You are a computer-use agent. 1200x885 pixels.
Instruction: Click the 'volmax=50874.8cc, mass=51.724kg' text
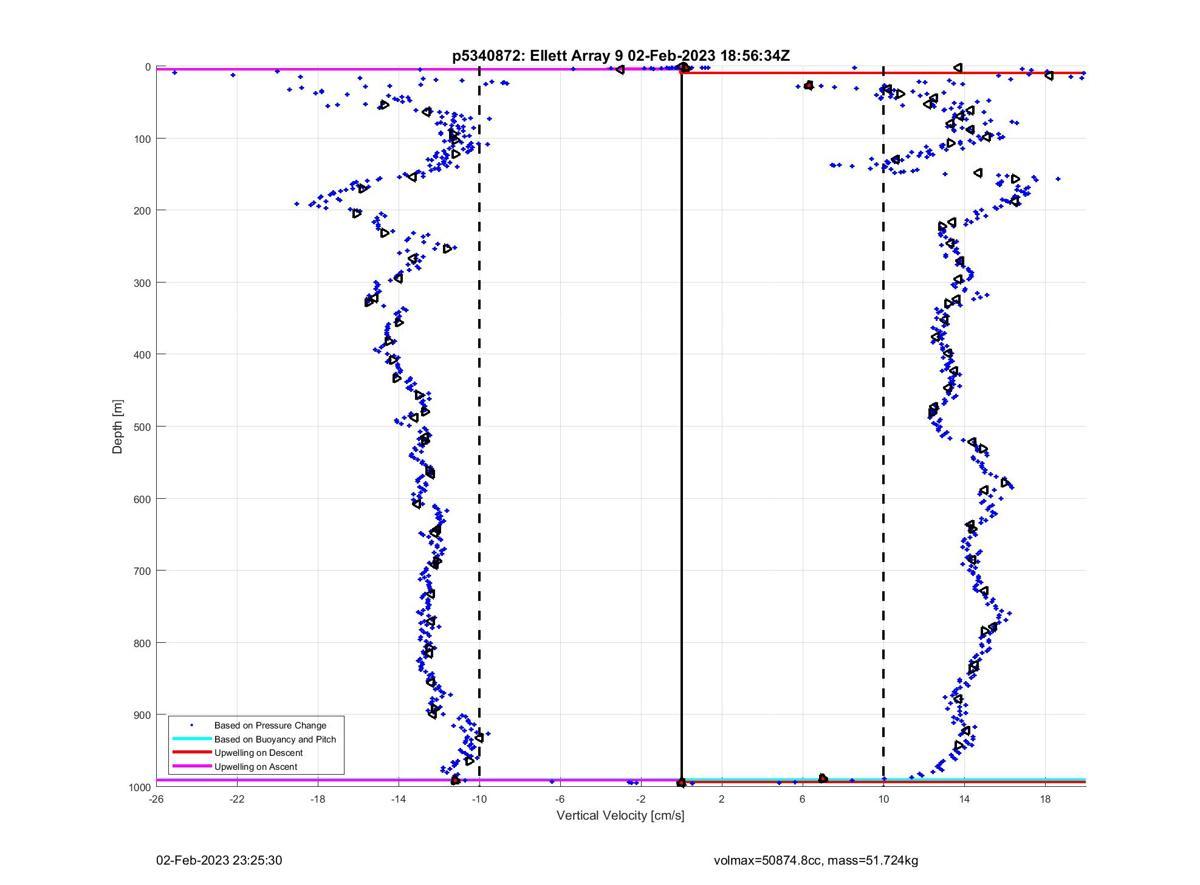(816, 860)
